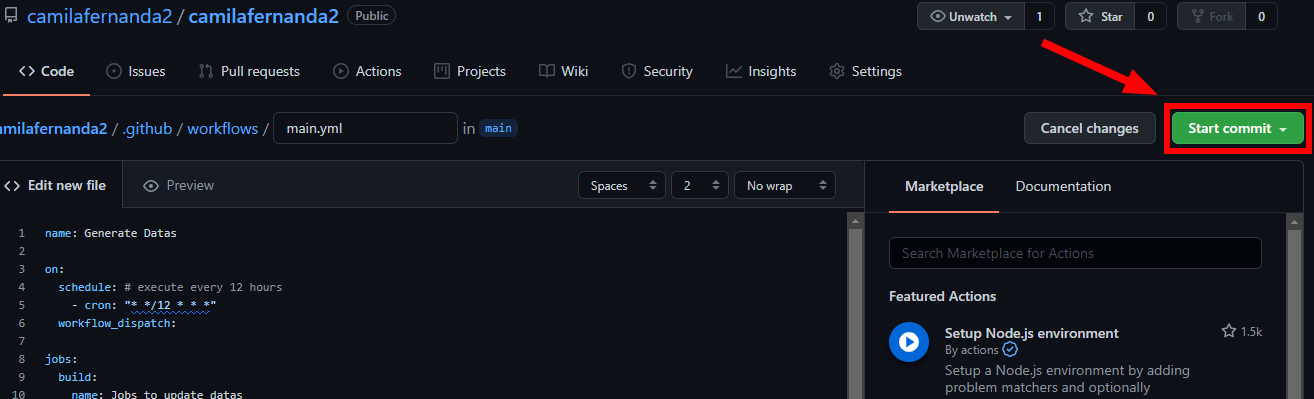
Task: Click the 'schedule:' comment line
Action: [x=170, y=287]
